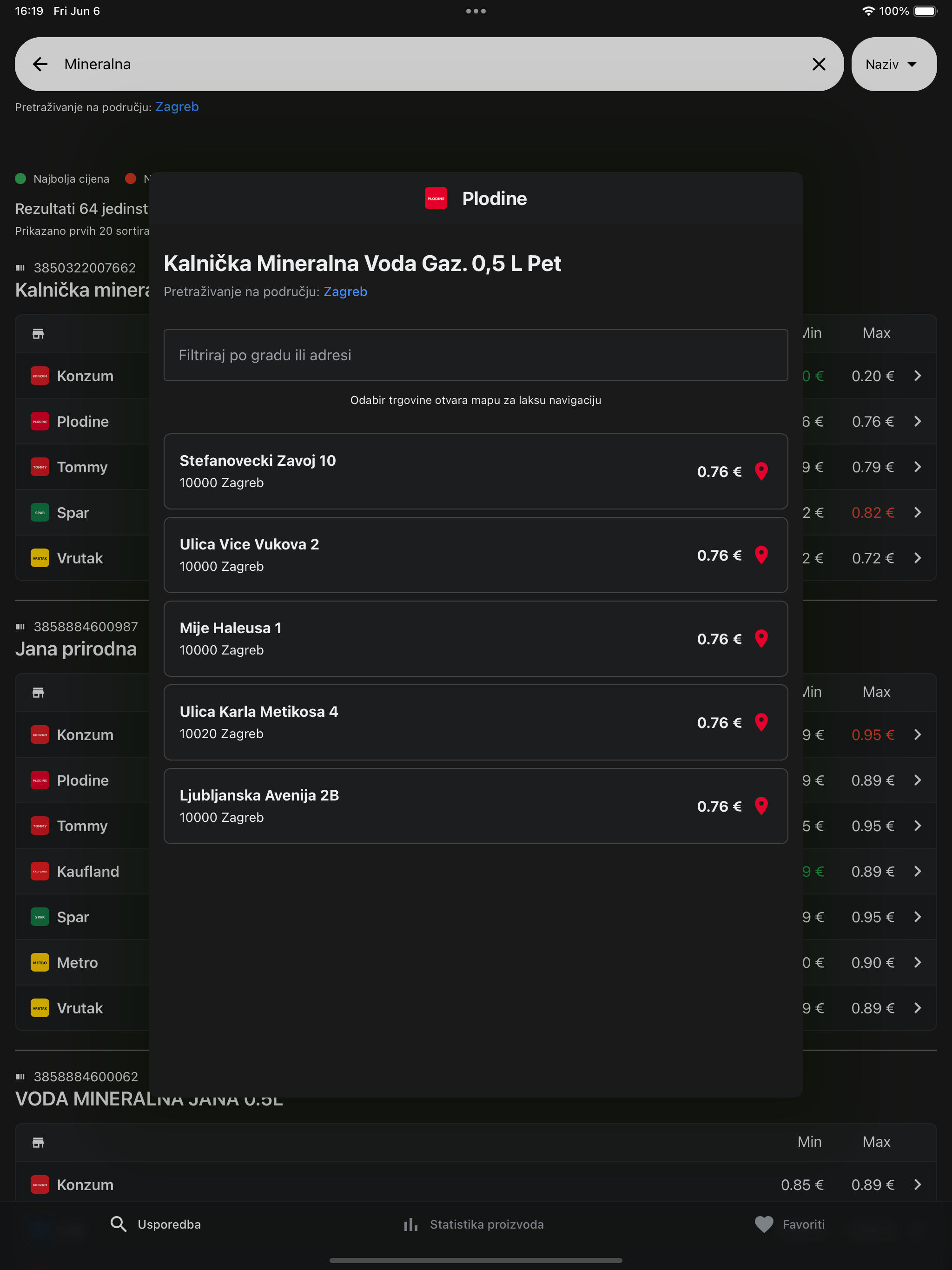
Task: Tap the Usporedba magnifier icon
Action: [118, 1224]
